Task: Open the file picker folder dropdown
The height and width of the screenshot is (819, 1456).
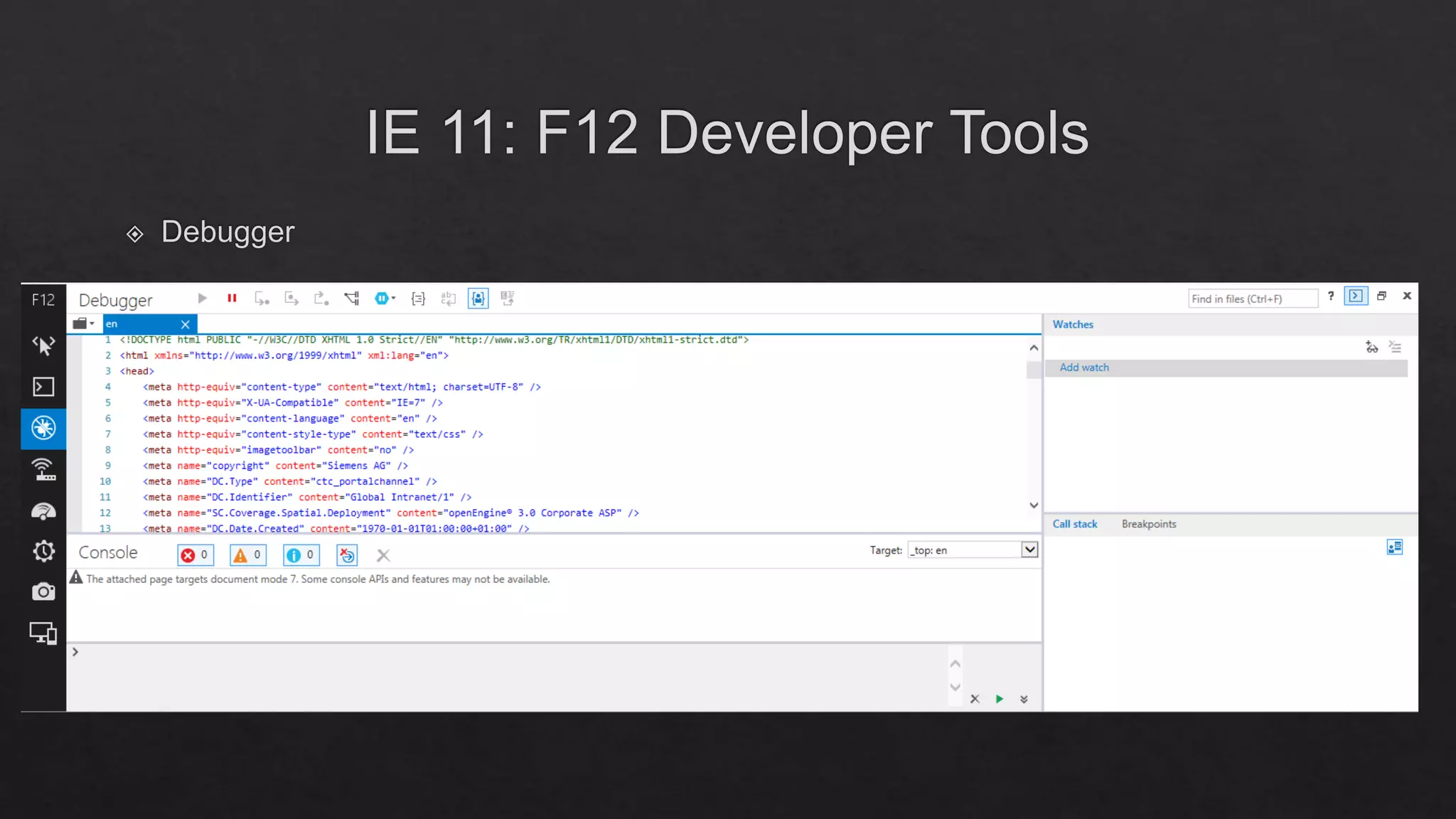Action: pos(84,323)
